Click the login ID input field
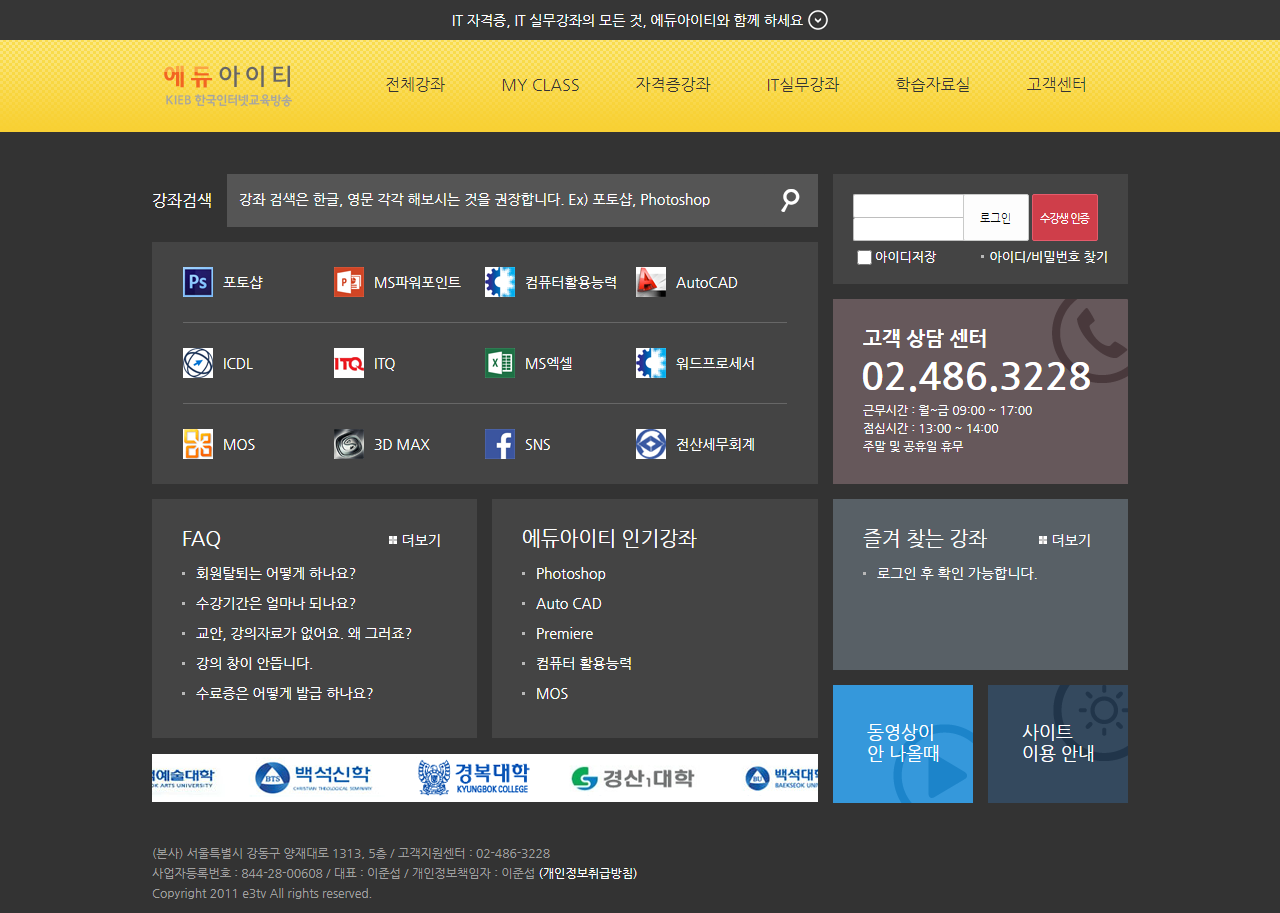The image size is (1280, 913). [x=908, y=206]
